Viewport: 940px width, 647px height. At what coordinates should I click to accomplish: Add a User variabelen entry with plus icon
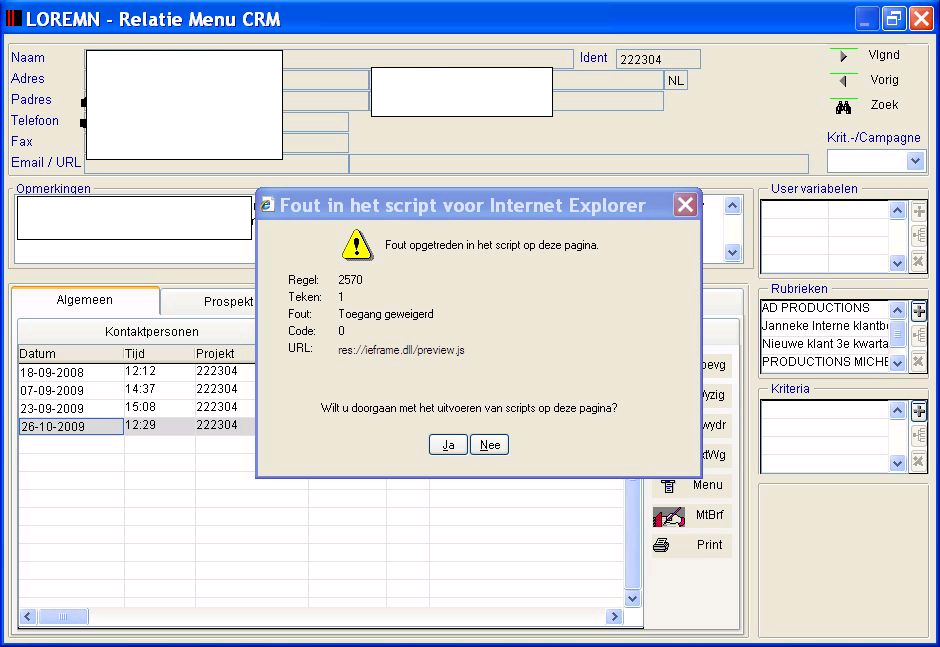point(918,211)
